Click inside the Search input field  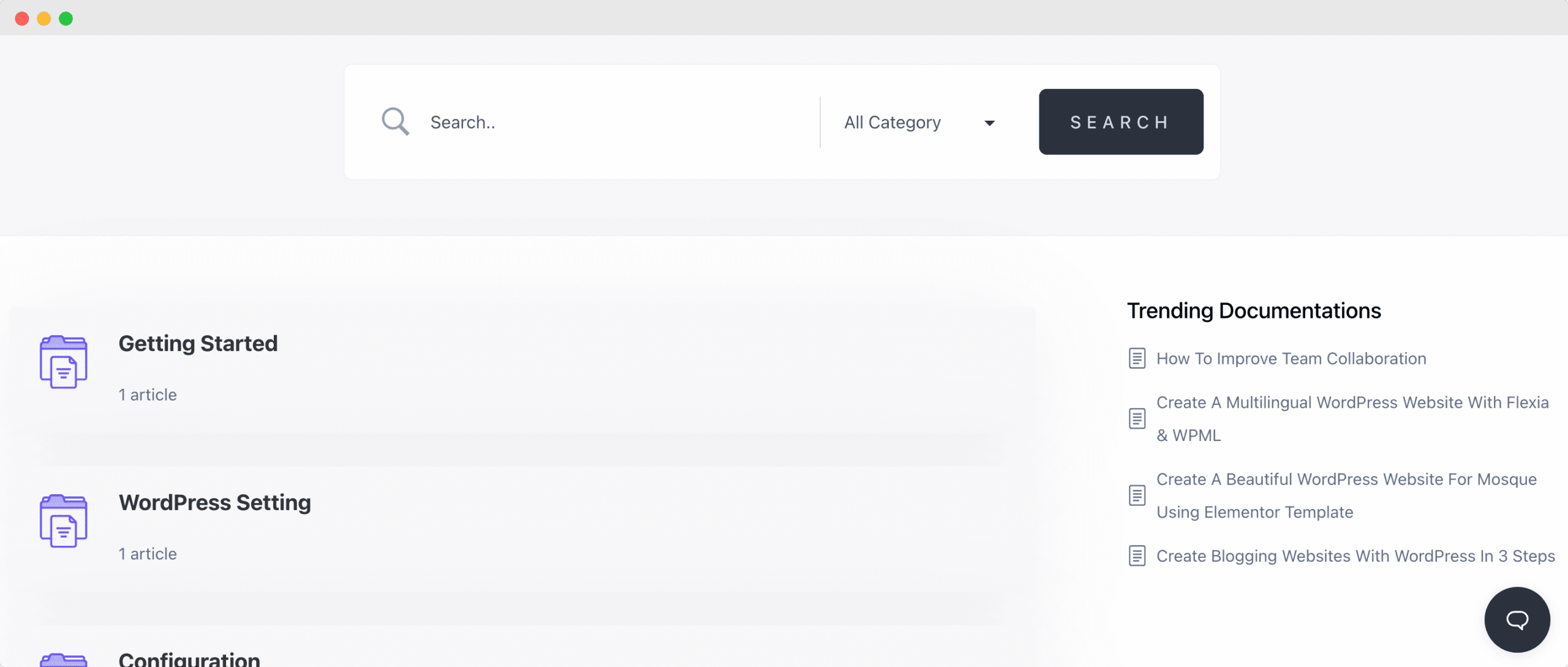click(551, 122)
